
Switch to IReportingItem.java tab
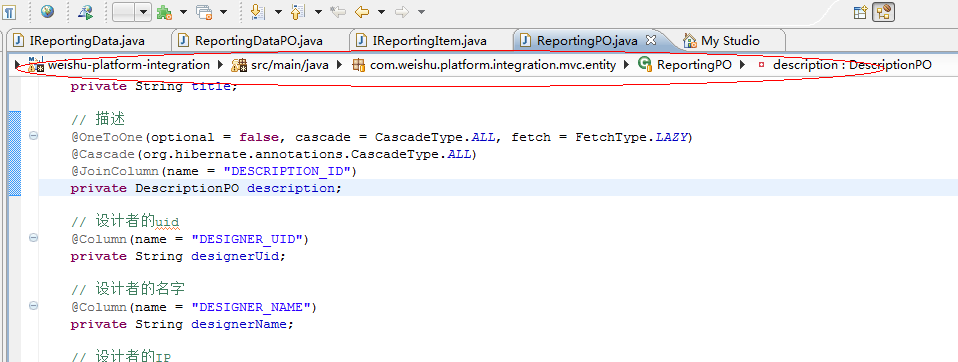430,41
